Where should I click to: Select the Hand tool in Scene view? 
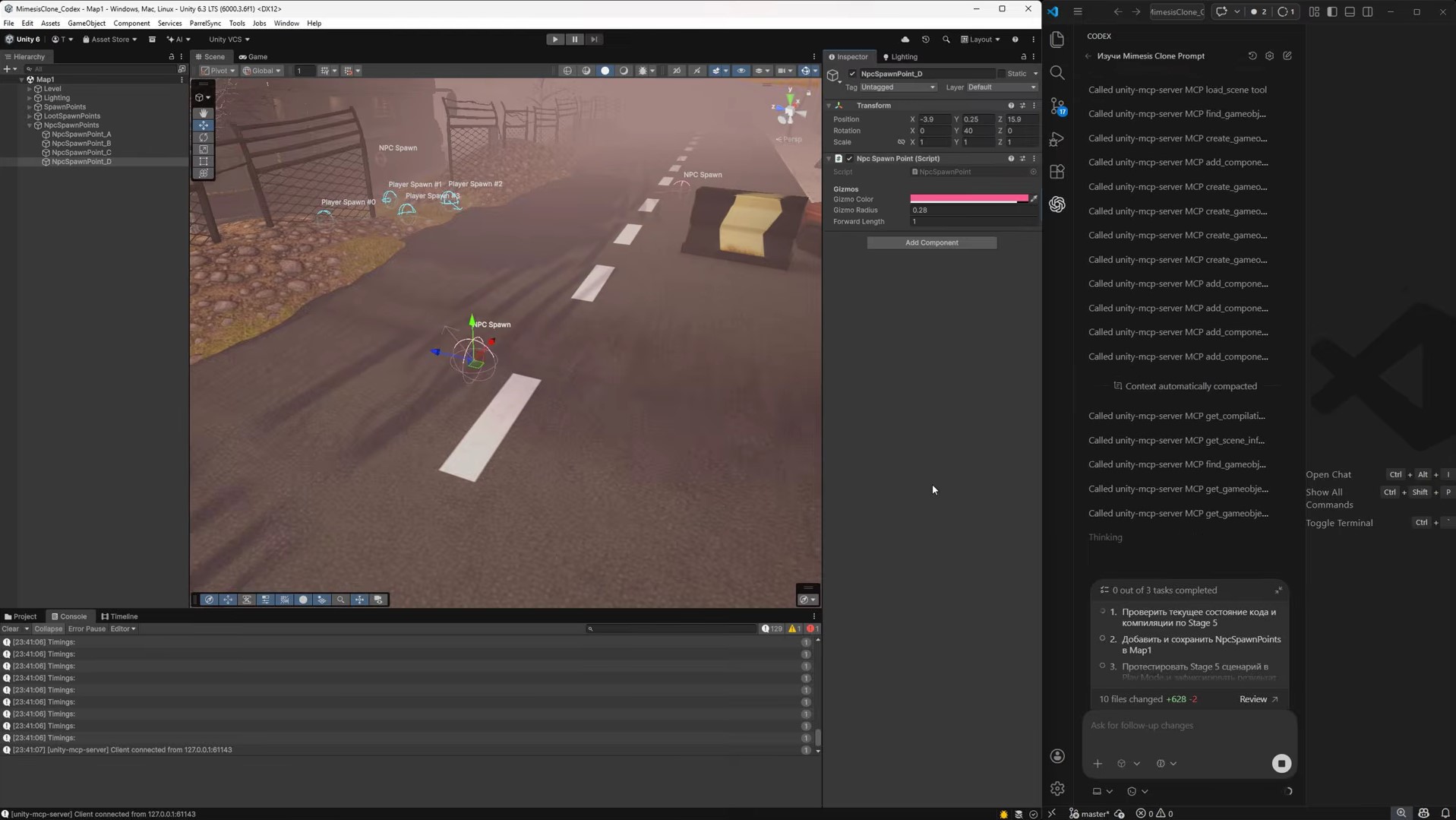pos(204,113)
